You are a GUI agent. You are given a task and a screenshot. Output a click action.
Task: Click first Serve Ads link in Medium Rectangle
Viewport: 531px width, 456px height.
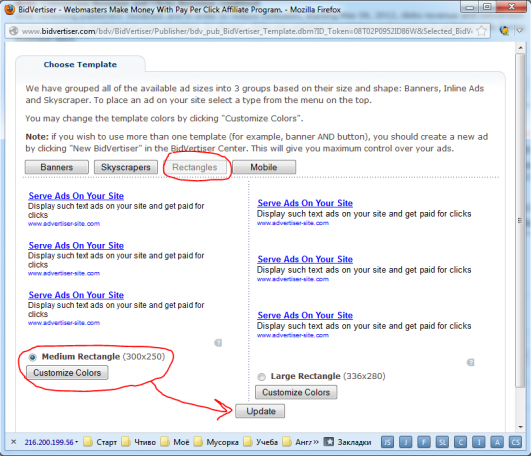point(76,196)
